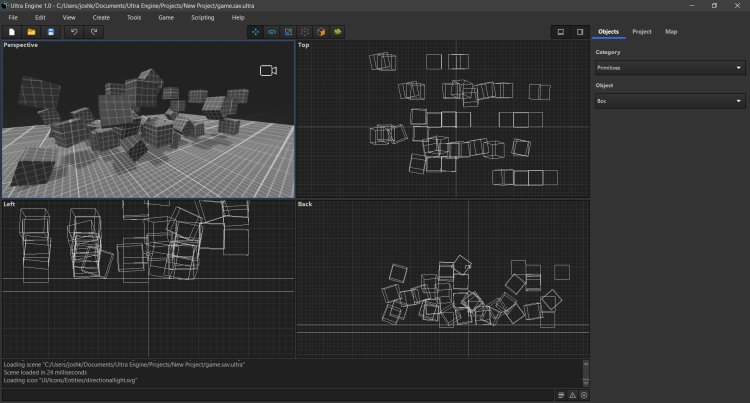Select the translate (move) tool icon
This screenshot has height=403, width=750.
(255, 32)
